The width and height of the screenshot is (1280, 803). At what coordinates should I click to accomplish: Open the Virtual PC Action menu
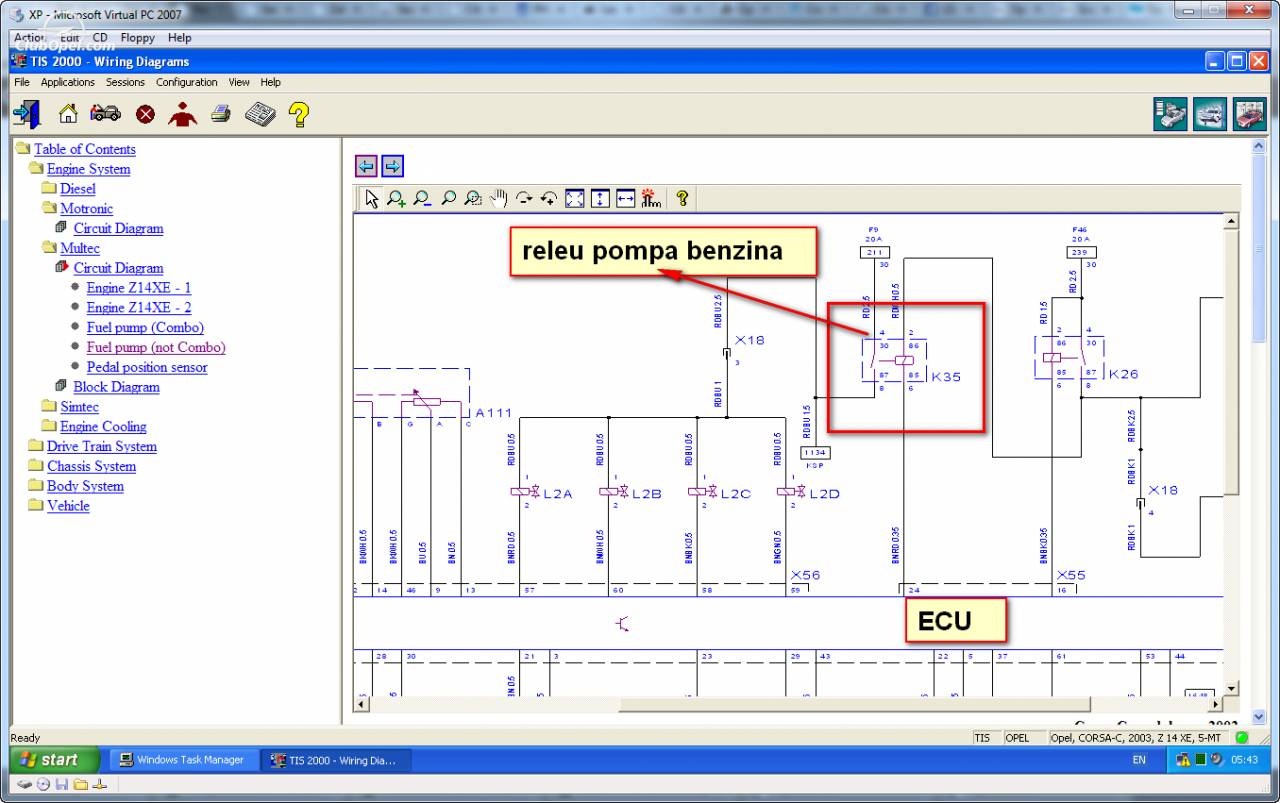click(30, 38)
